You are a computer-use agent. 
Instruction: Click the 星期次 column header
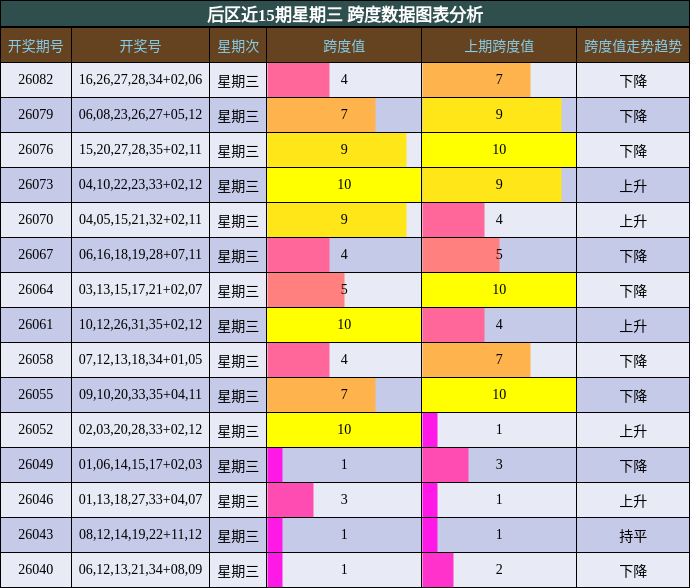click(238, 45)
